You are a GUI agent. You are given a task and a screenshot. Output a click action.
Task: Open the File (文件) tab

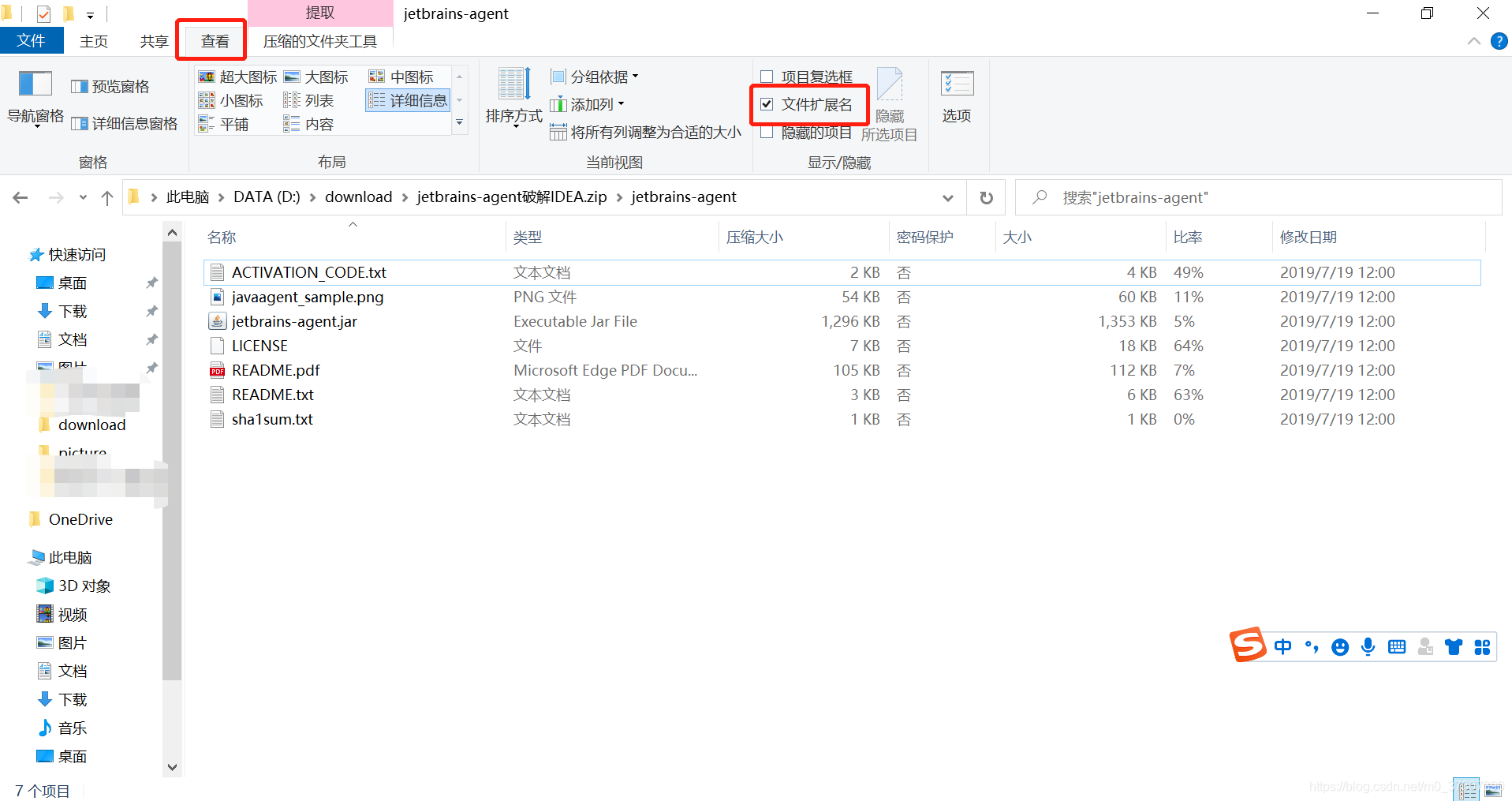31,41
